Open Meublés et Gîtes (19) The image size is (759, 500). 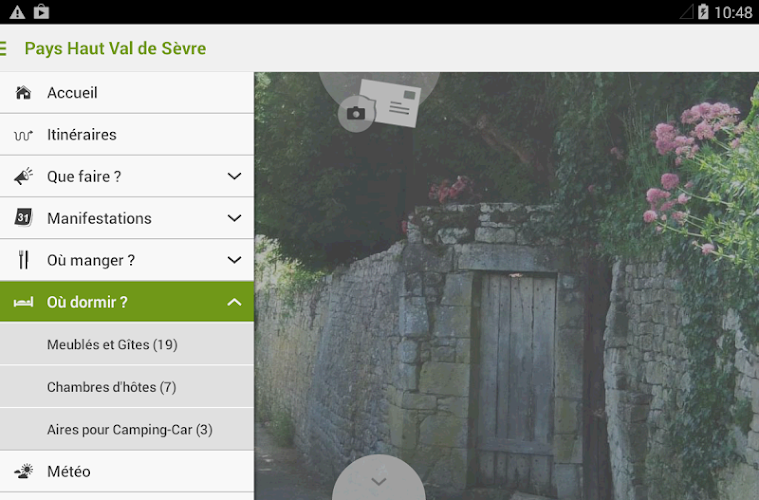tap(127, 344)
